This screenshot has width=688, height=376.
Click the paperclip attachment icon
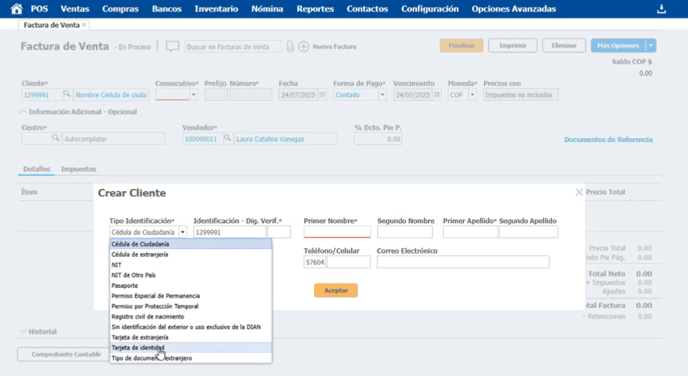tap(290, 47)
